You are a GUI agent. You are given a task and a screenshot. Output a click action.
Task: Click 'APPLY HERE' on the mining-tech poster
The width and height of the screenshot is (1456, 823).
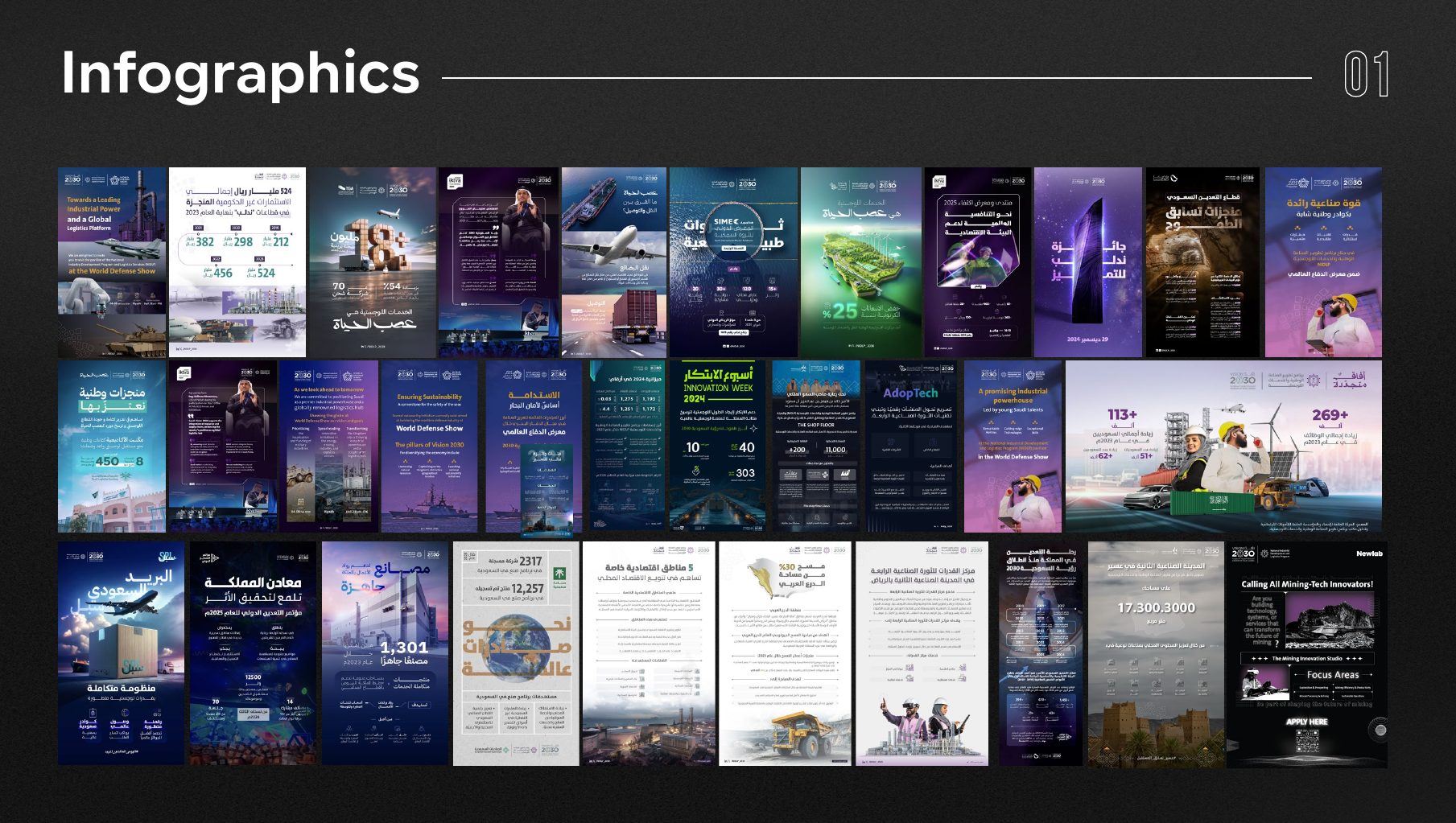click(1306, 722)
